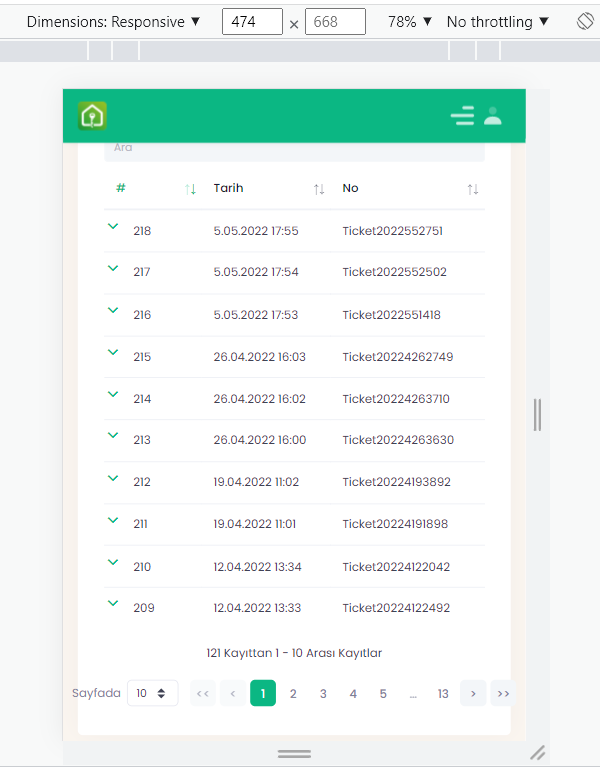Click the viewport width field 474
The image size is (600, 767).
click(x=252, y=22)
